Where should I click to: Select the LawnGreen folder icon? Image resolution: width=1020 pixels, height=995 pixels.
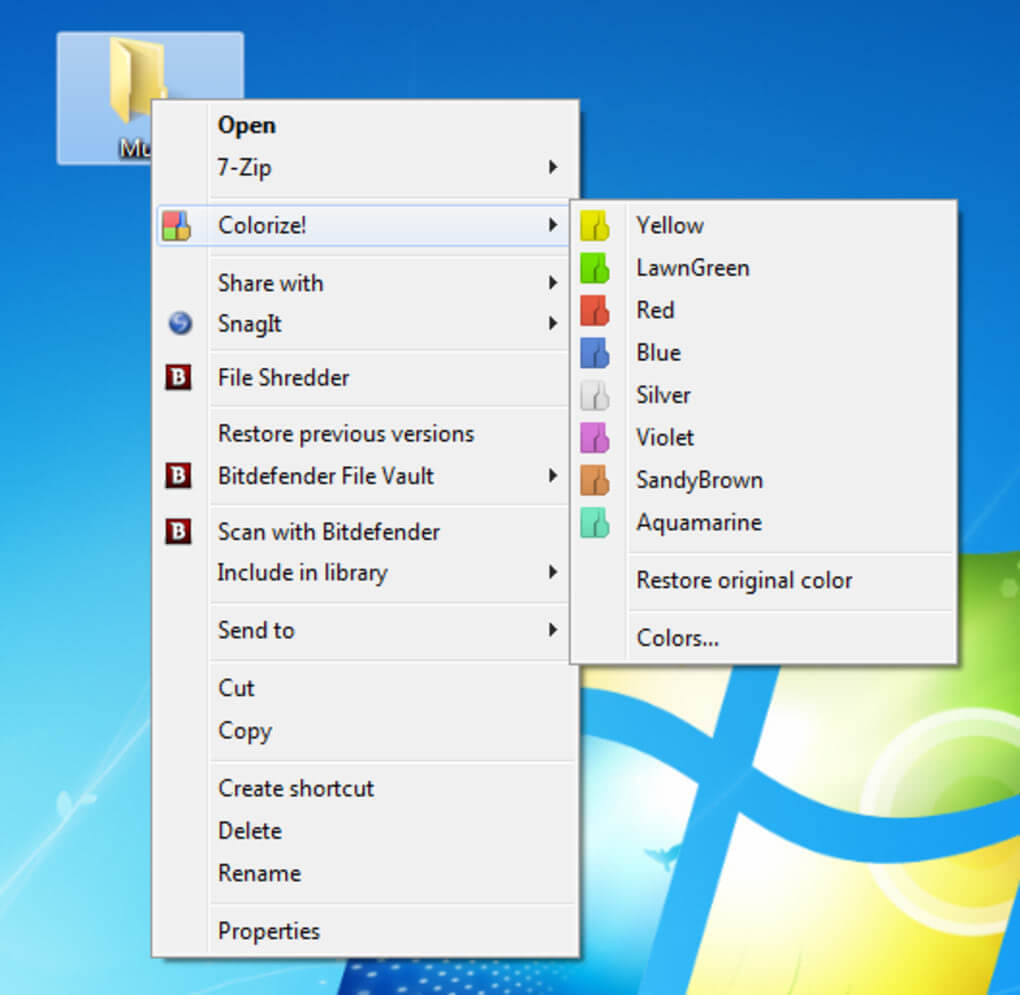pyautogui.click(x=595, y=268)
